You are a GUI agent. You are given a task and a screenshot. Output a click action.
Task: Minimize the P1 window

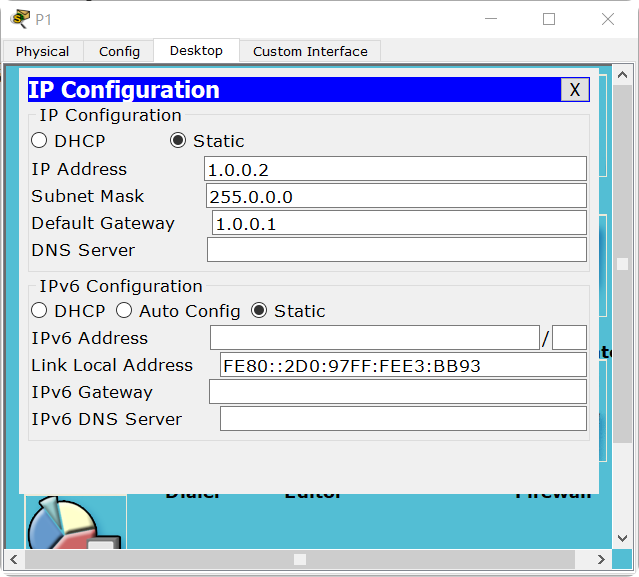[x=491, y=19]
